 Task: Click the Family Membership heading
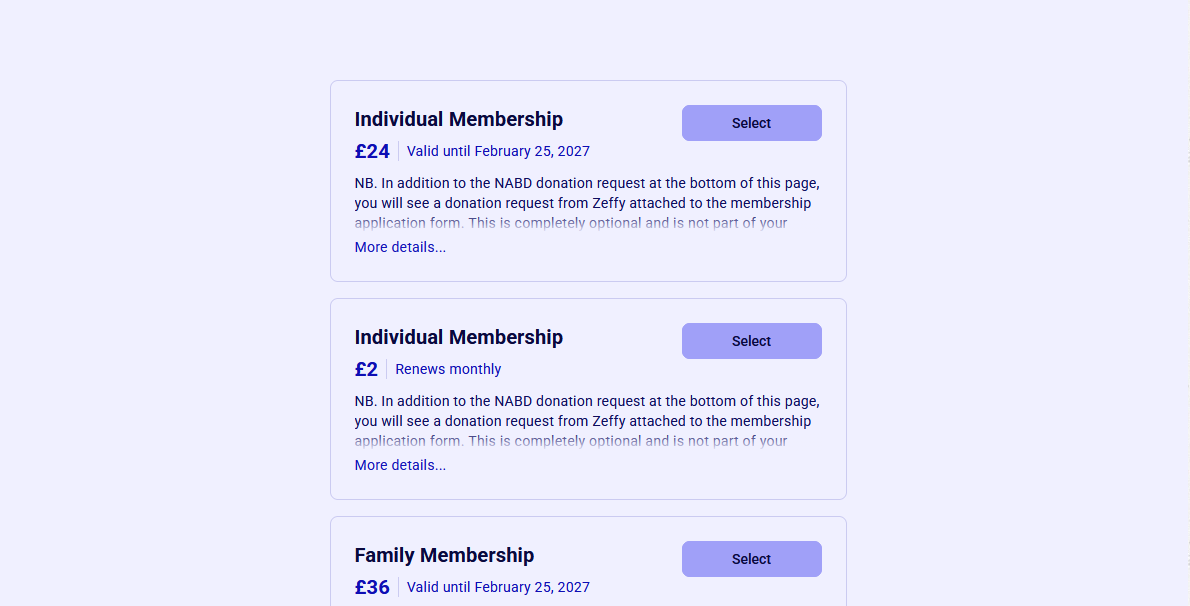(x=444, y=555)
